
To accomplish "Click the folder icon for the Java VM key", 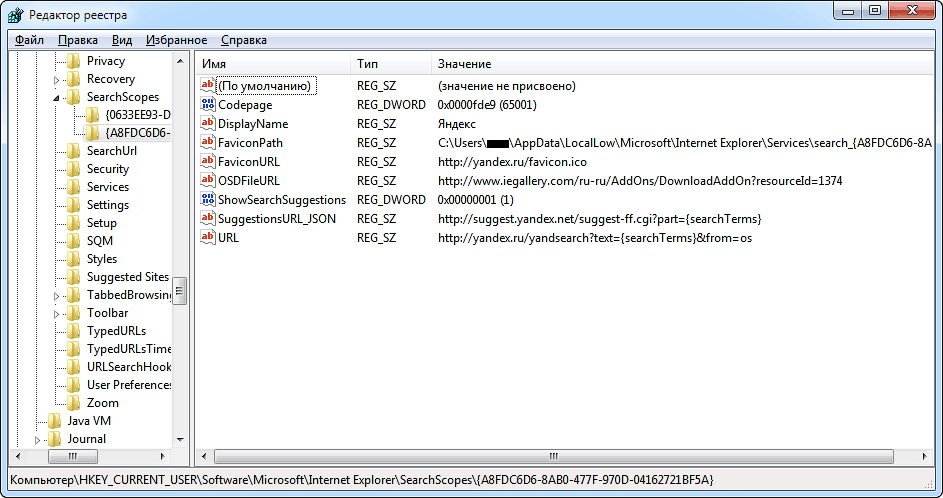I will tap(54, 420).
